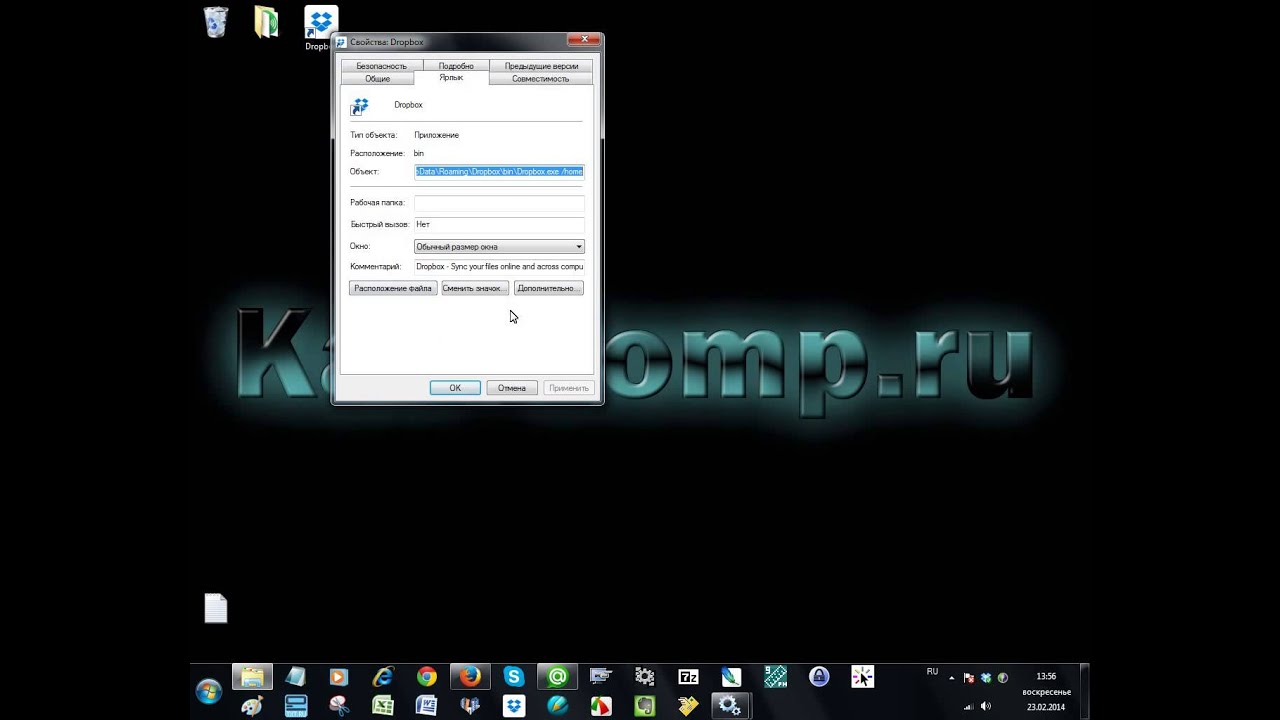Open the Recycle Bin on the desktop
This screenshot has height=720, width=1280.
pyautogui.click(x=216, y=22)
